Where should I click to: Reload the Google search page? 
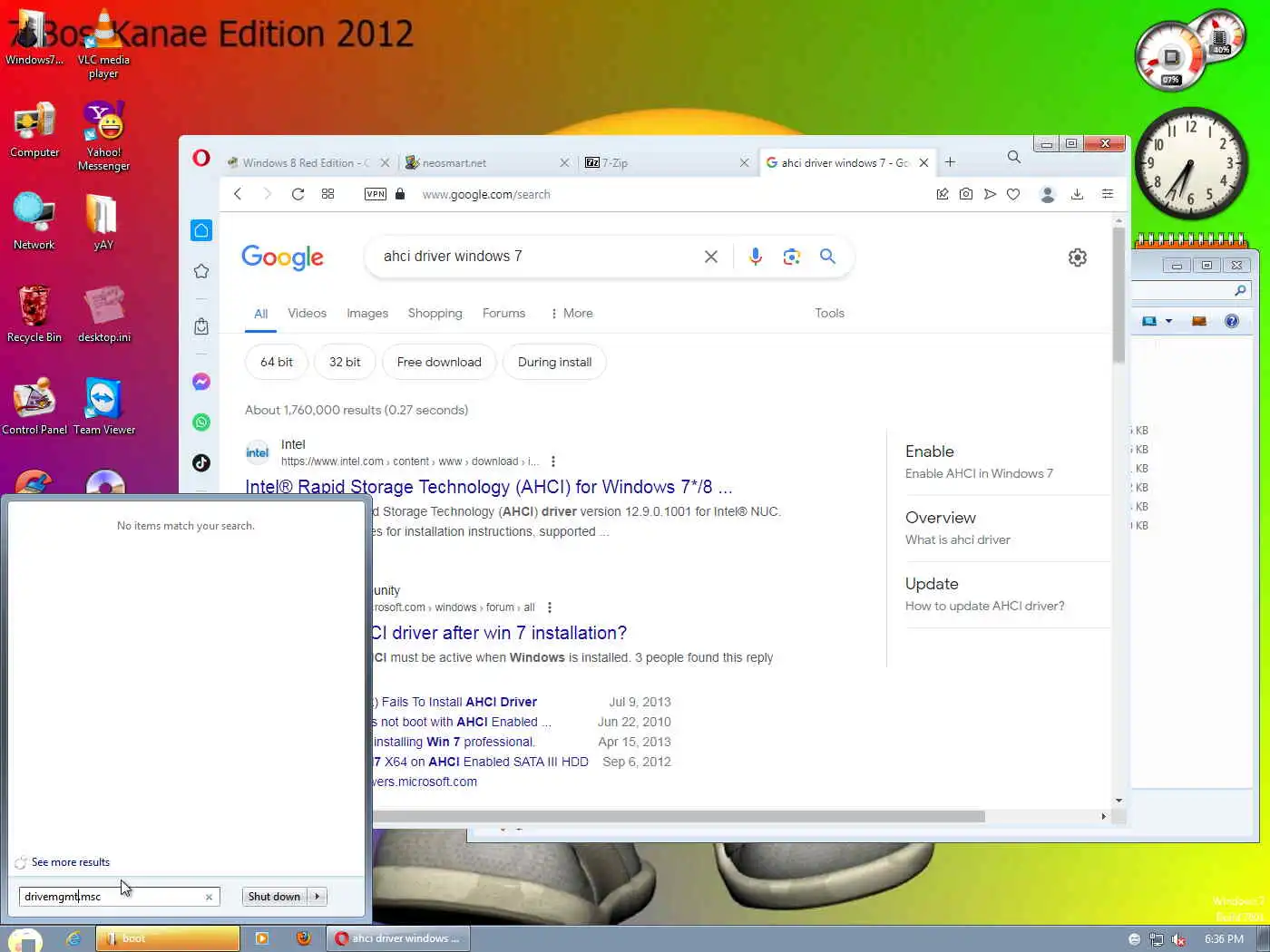[x=298, y=194]
